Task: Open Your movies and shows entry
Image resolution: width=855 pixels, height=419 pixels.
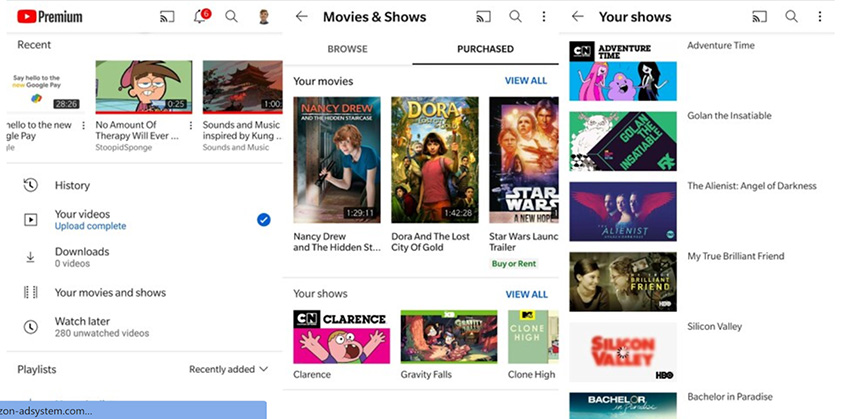Action: coord(144,292)
